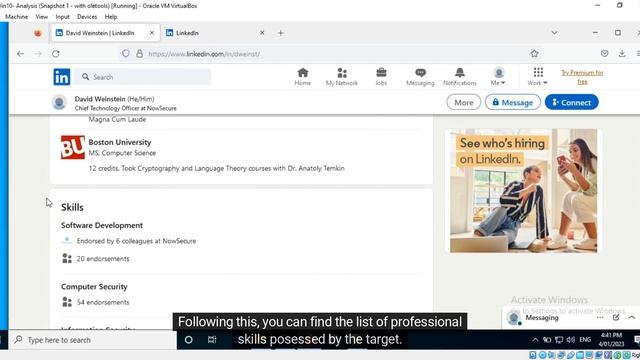Bookmark this page with star icon
The image size is (640, 360).
coord(534,53)
